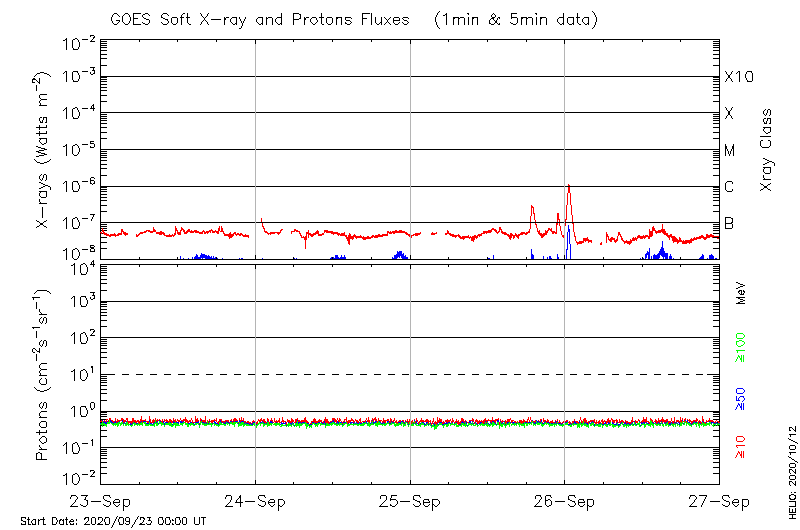Select the 27-Sep date tick label
Screen dimensions: 800x530
pyautogui.click(x=718, y=500)
